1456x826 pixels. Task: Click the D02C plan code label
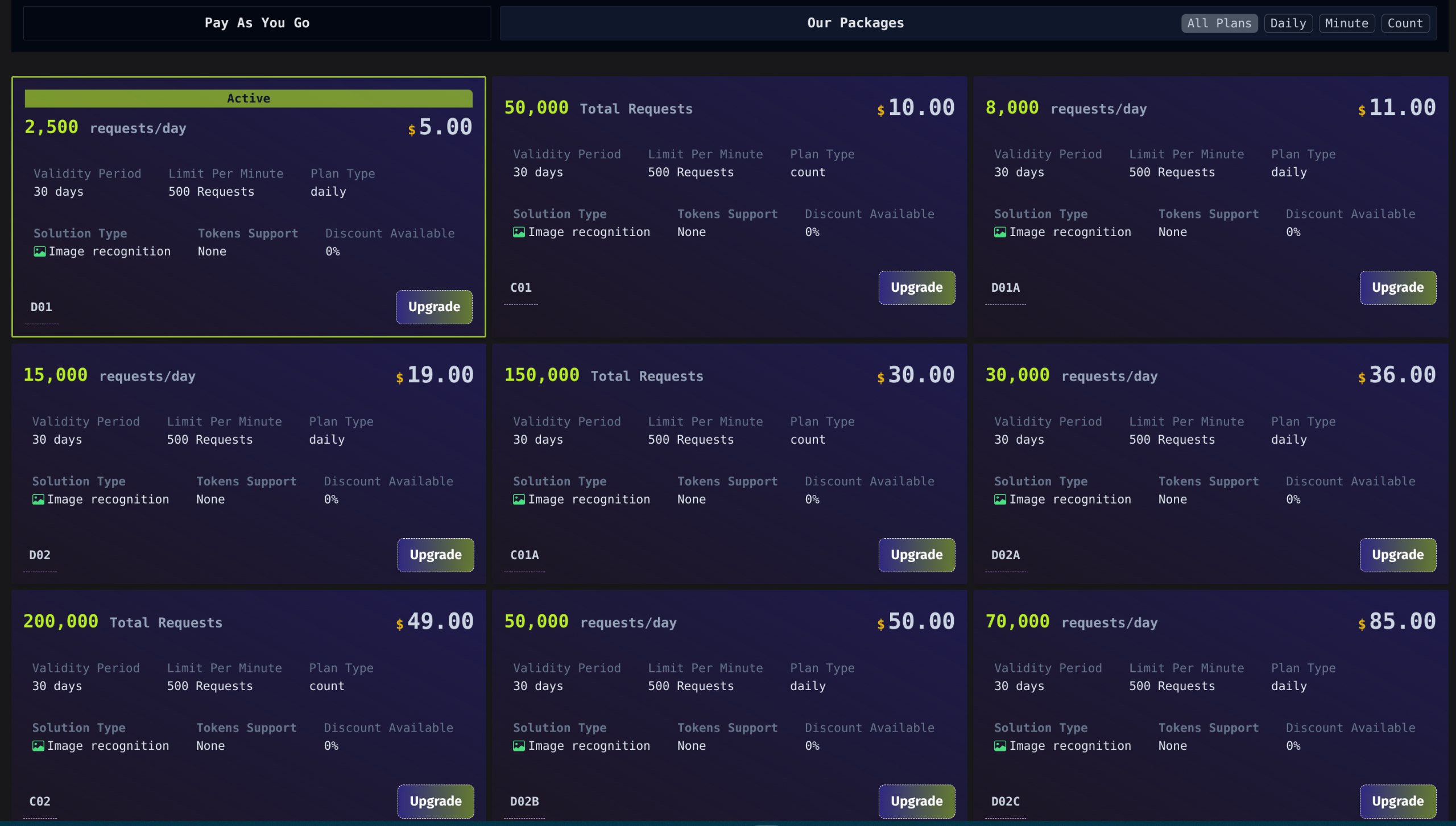[1006, 802]
